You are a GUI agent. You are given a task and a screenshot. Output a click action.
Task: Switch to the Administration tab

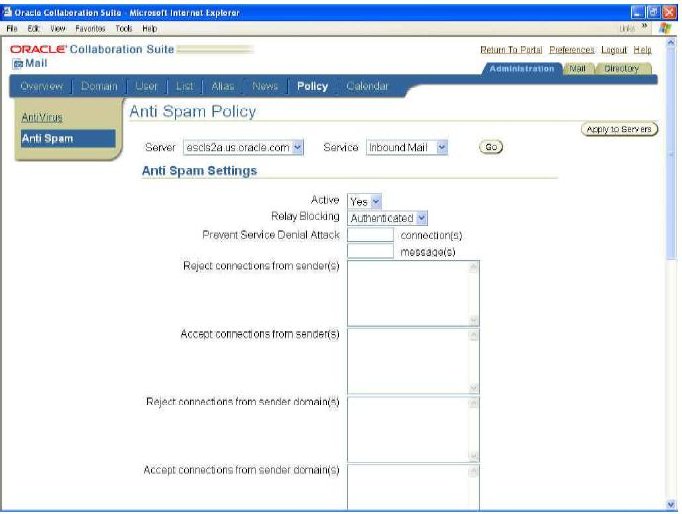522,69
